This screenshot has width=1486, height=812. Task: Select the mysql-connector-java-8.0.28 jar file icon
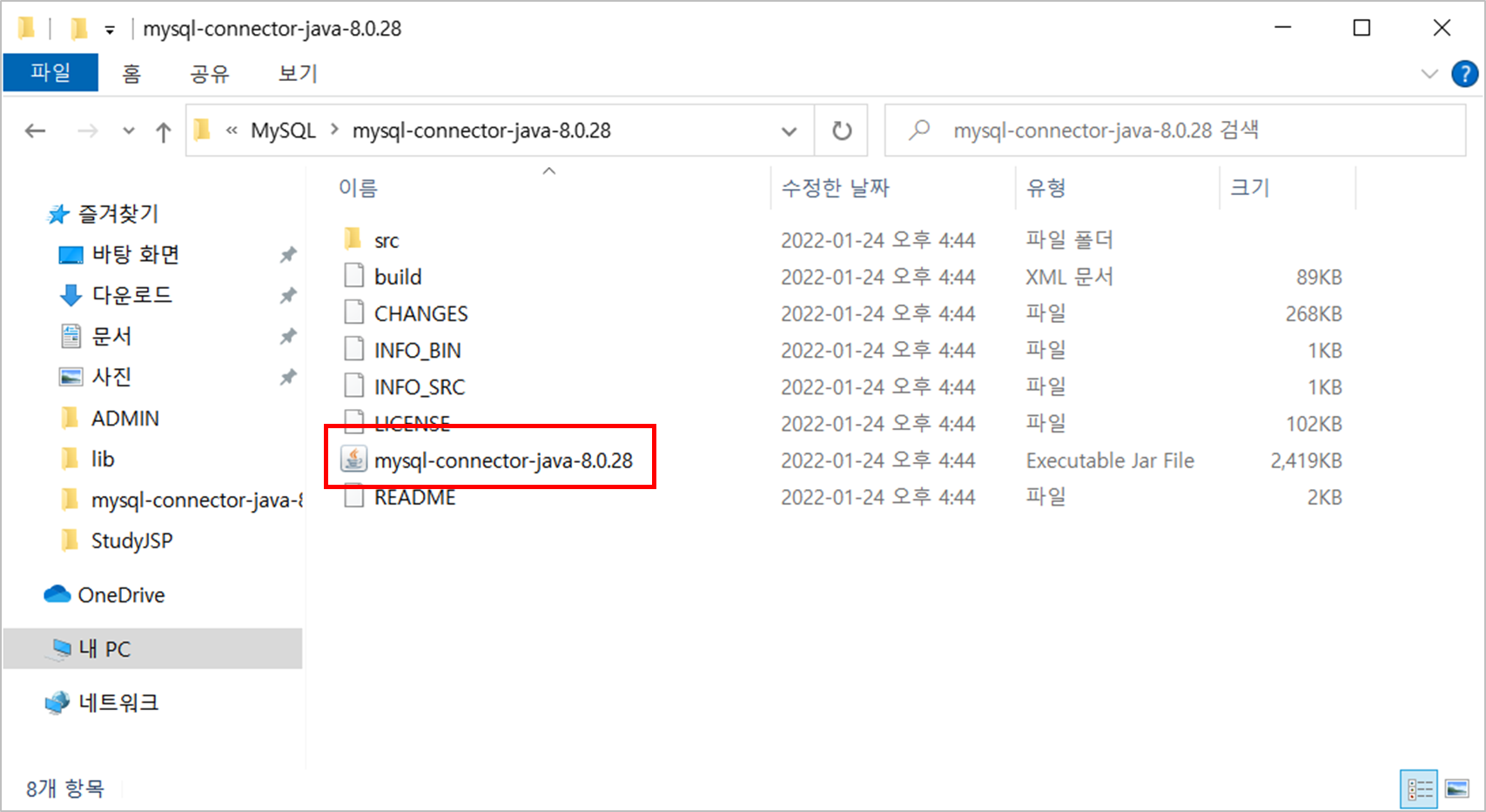[353, 459]
